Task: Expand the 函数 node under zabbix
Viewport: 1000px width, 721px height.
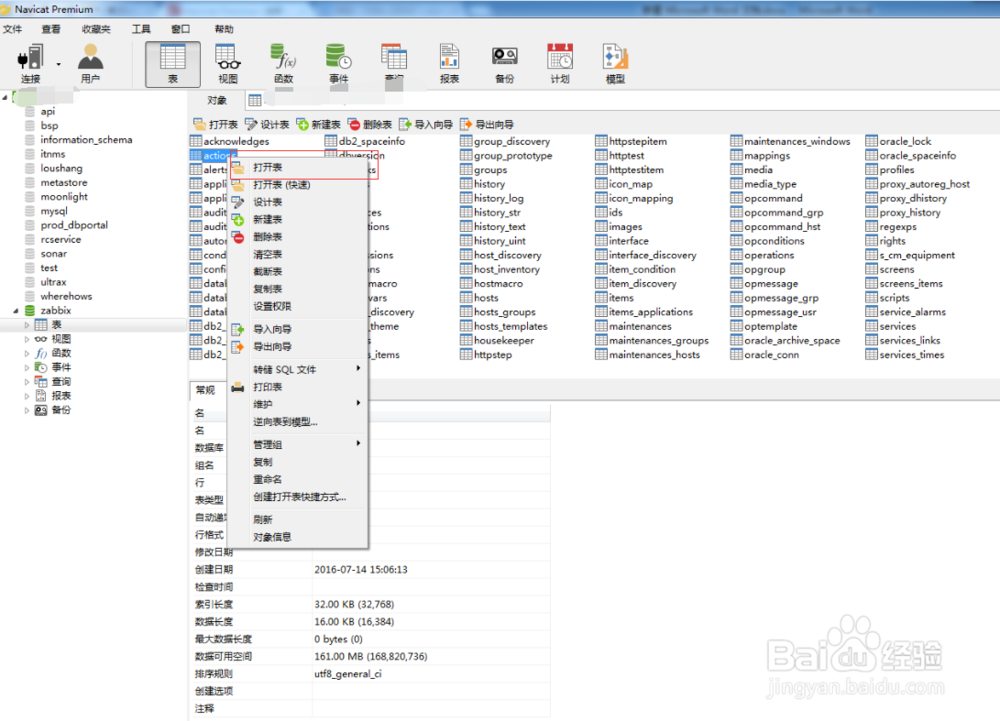Action: [x=27, y=353]
